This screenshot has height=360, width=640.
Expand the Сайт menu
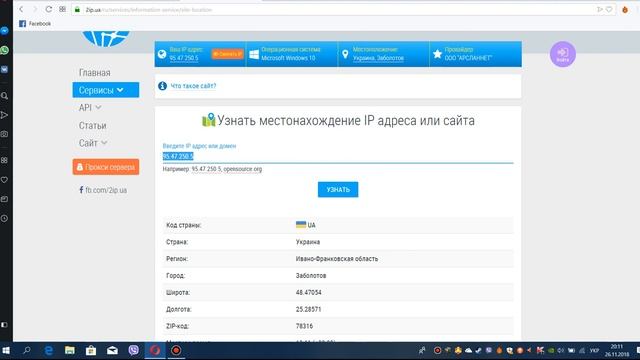(x=93, y=143)
